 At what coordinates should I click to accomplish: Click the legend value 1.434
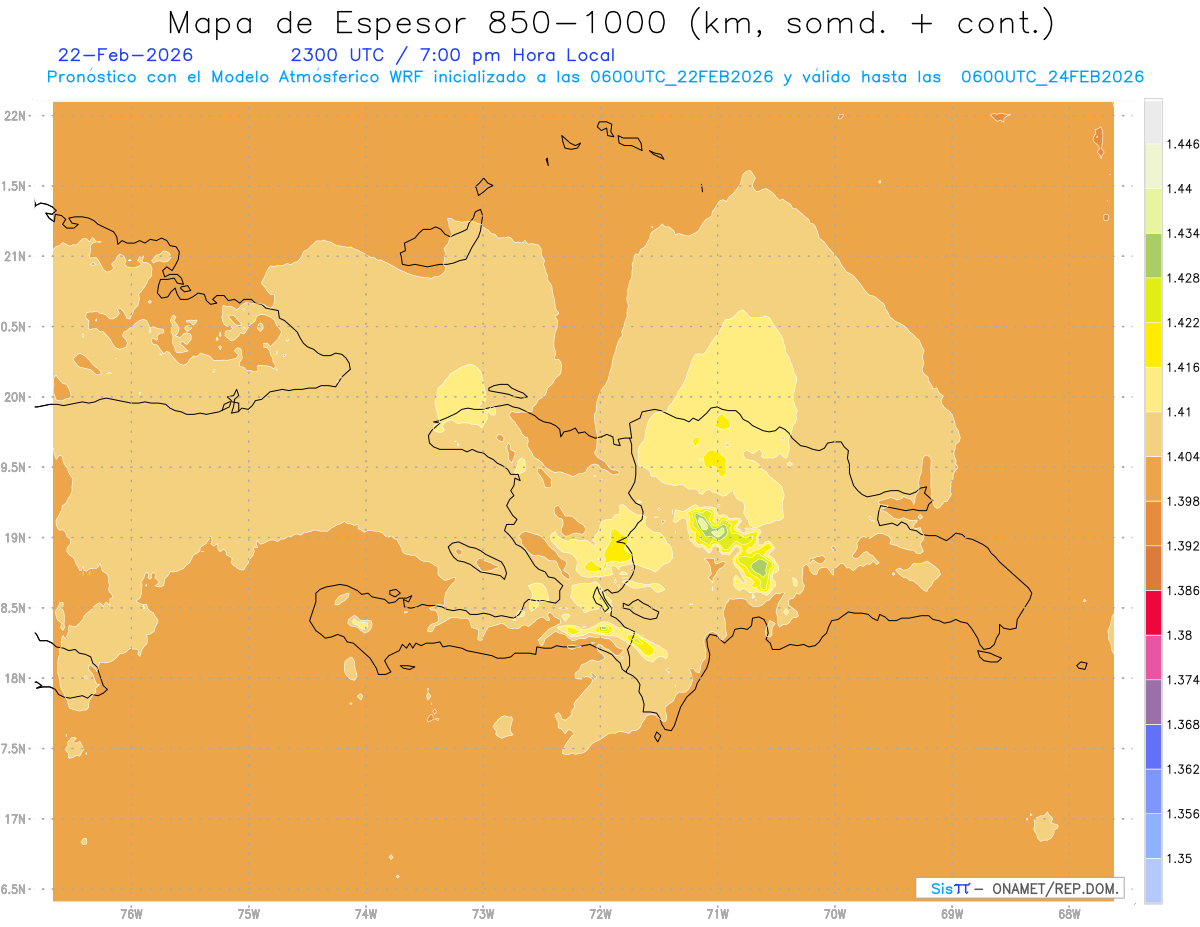(1183, 233)
